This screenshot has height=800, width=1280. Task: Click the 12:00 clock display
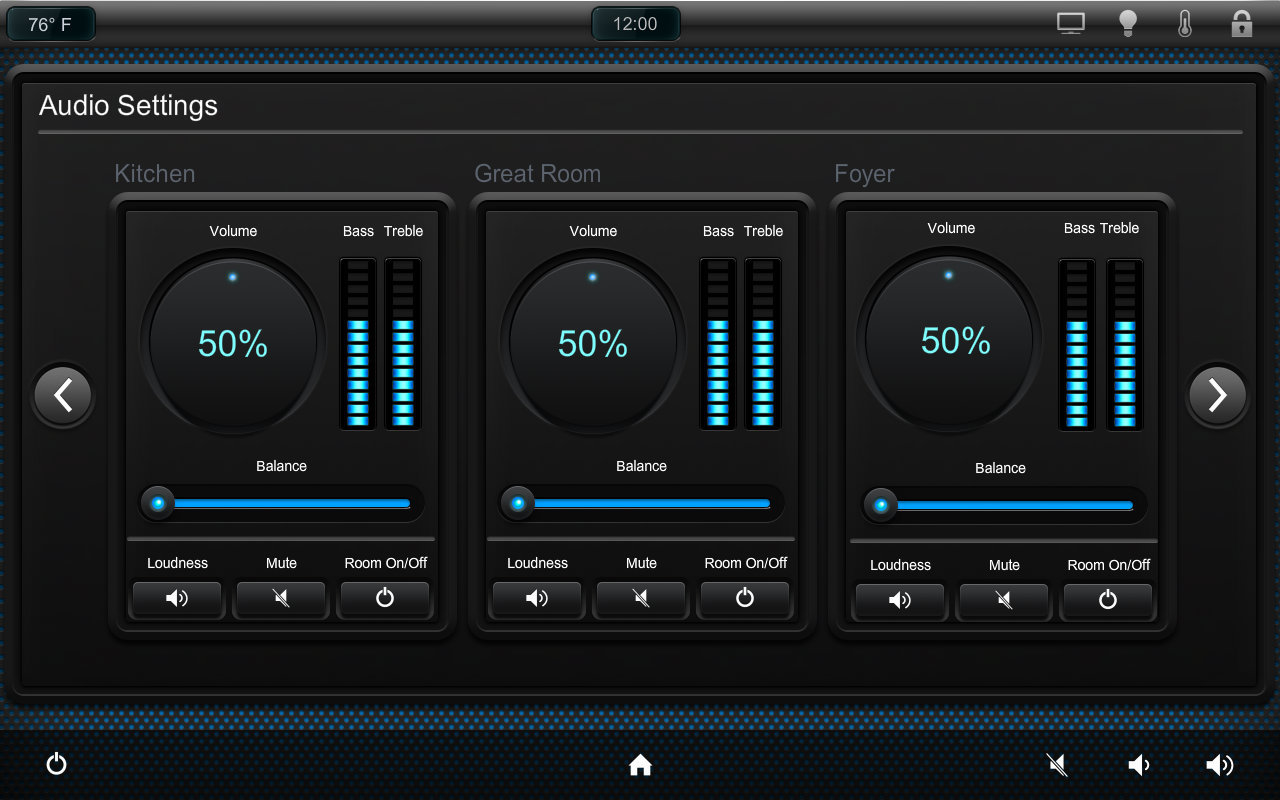[635, 24]
